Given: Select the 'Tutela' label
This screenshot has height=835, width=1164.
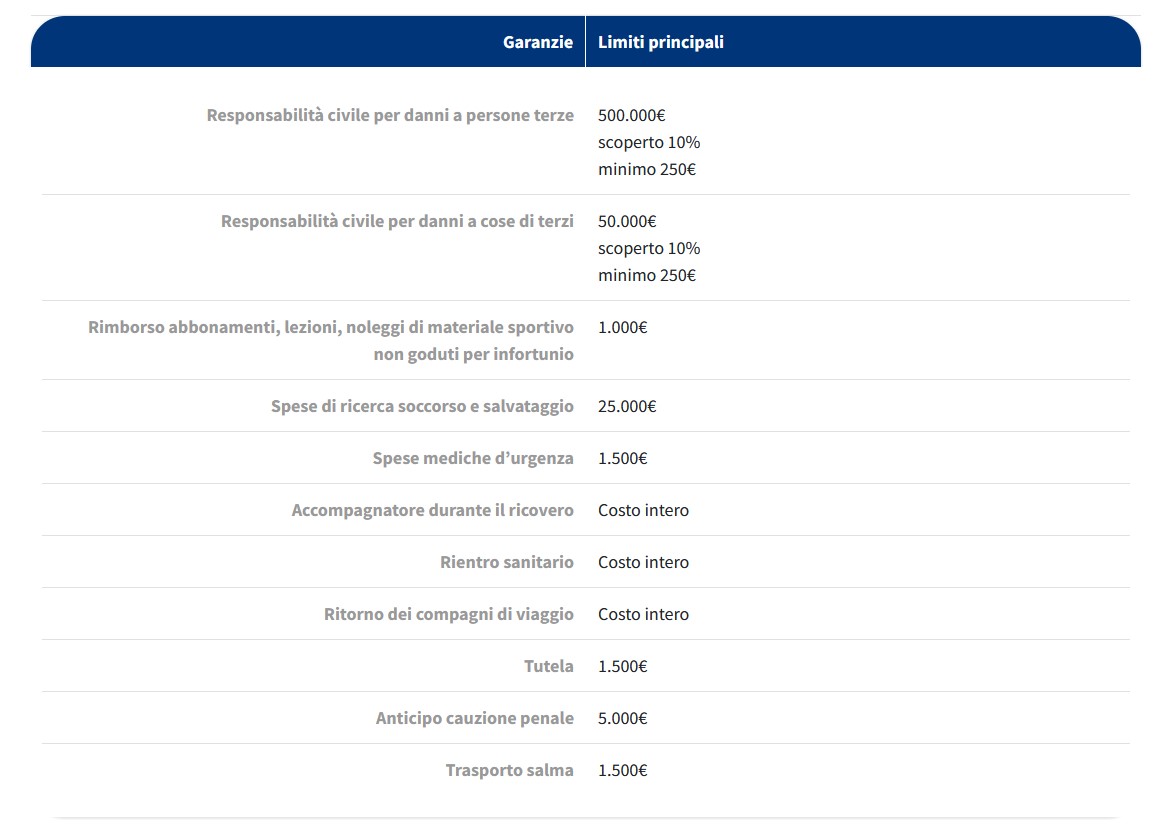Looking at the screenshot, I should (549, 666).
